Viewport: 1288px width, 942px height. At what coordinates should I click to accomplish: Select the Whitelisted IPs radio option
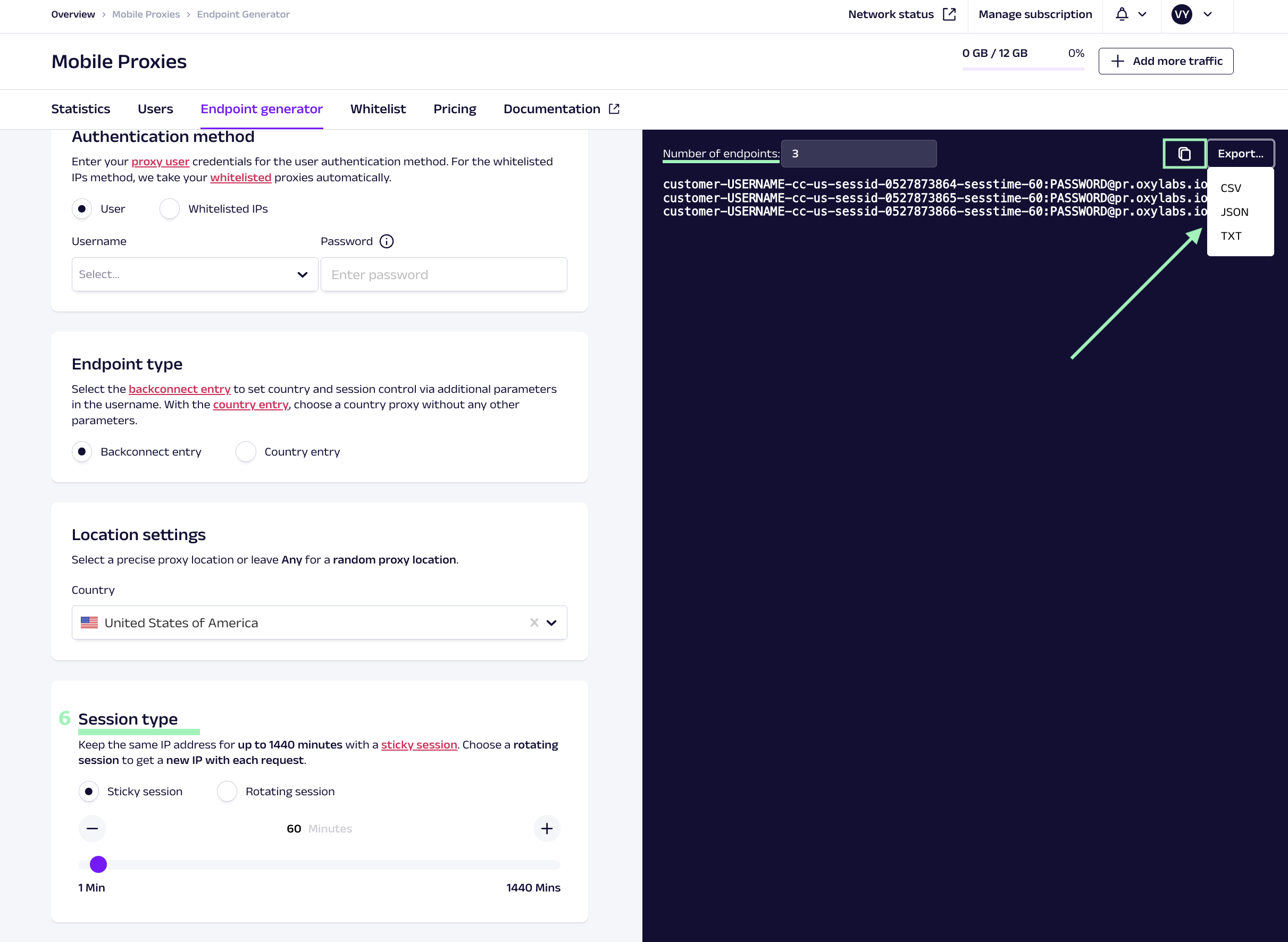pos(170,209)
